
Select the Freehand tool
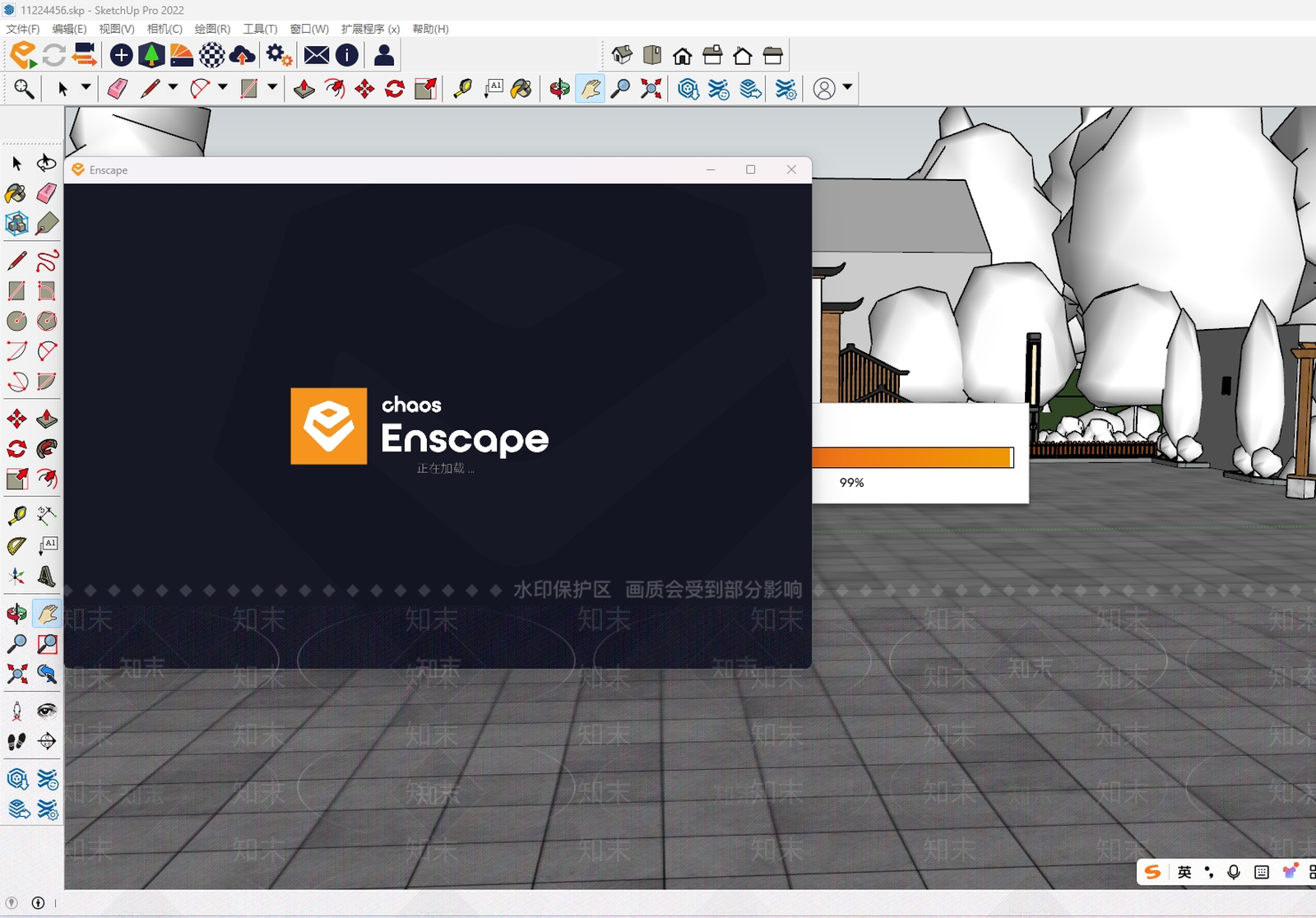tap(47, 261)
